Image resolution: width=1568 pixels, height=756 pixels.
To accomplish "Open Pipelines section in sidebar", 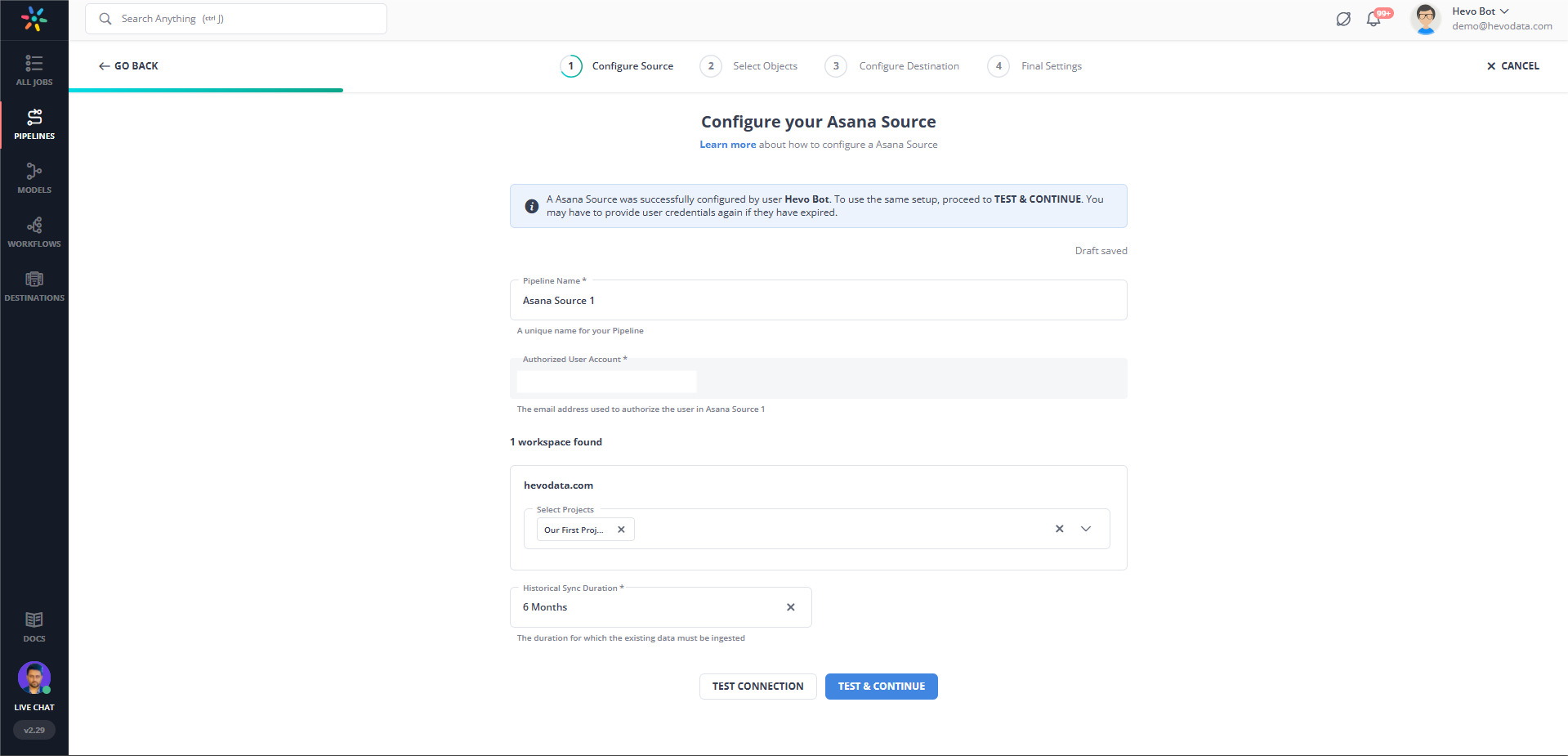I will [34, 124].
